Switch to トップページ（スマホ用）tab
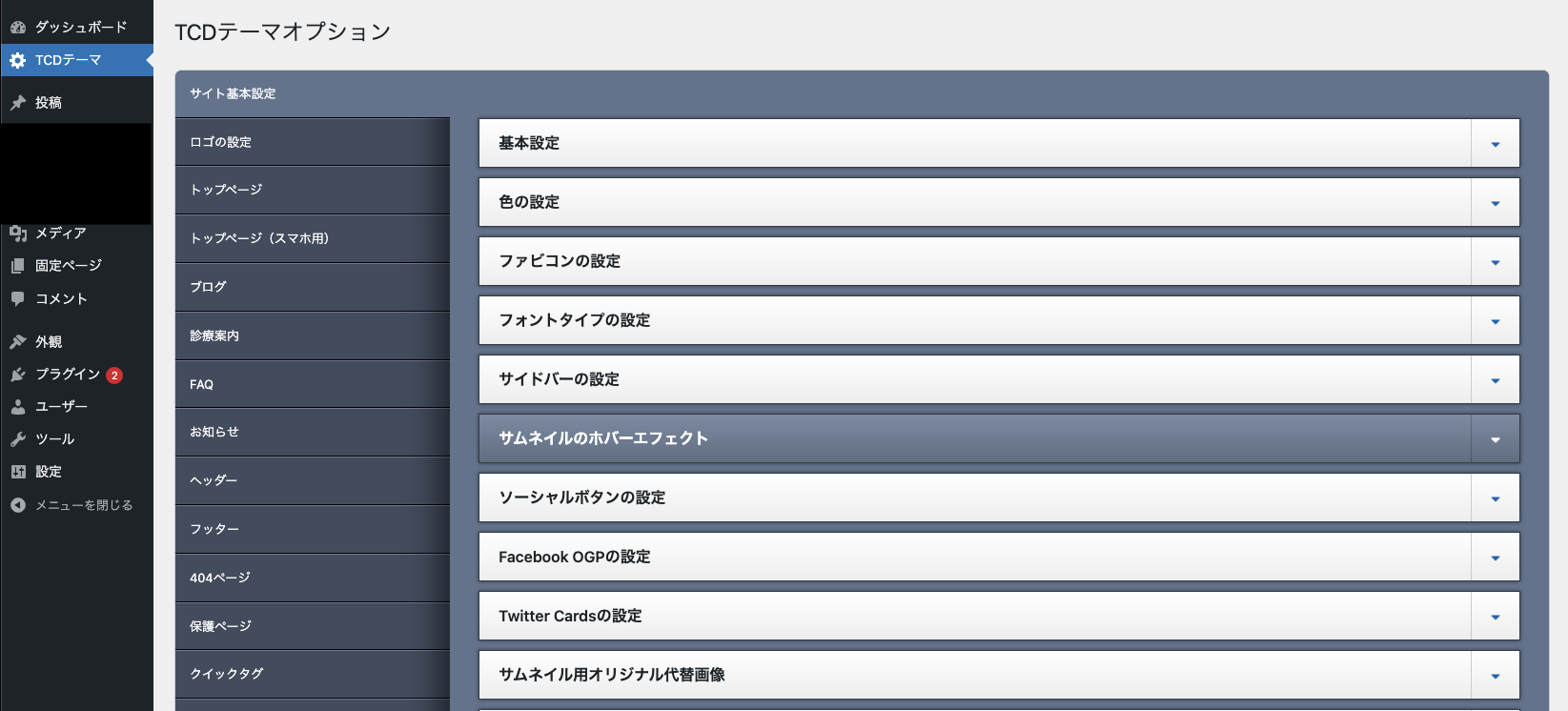The image size is (1568, 711). pos(313,238)
